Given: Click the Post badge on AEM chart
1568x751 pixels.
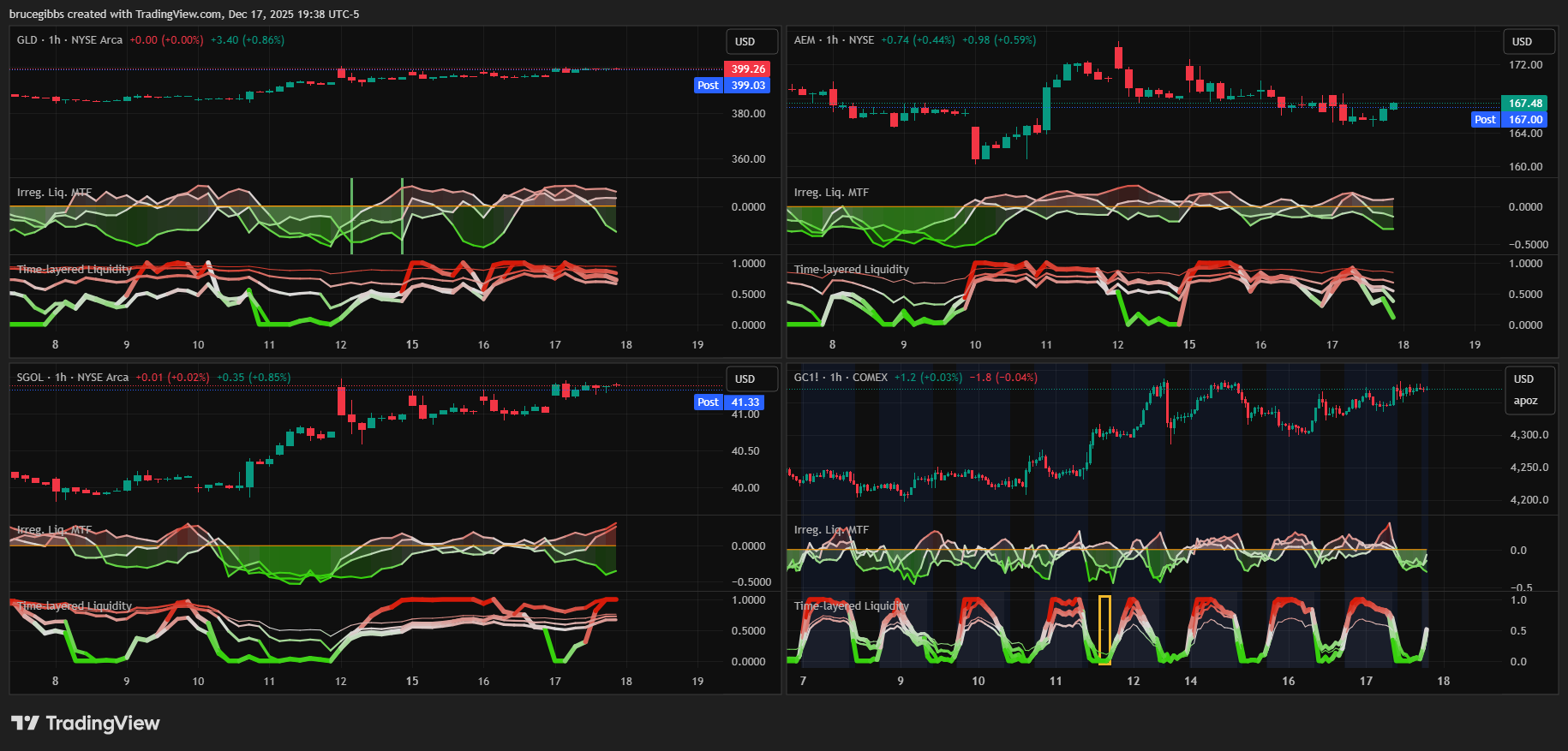Looking at the screenshot, I should tap(1485, 120).
